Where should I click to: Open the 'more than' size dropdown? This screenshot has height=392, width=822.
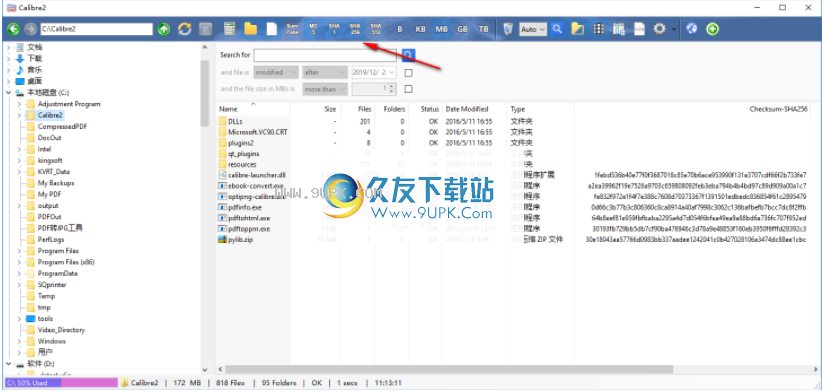(x=325, y=89)
